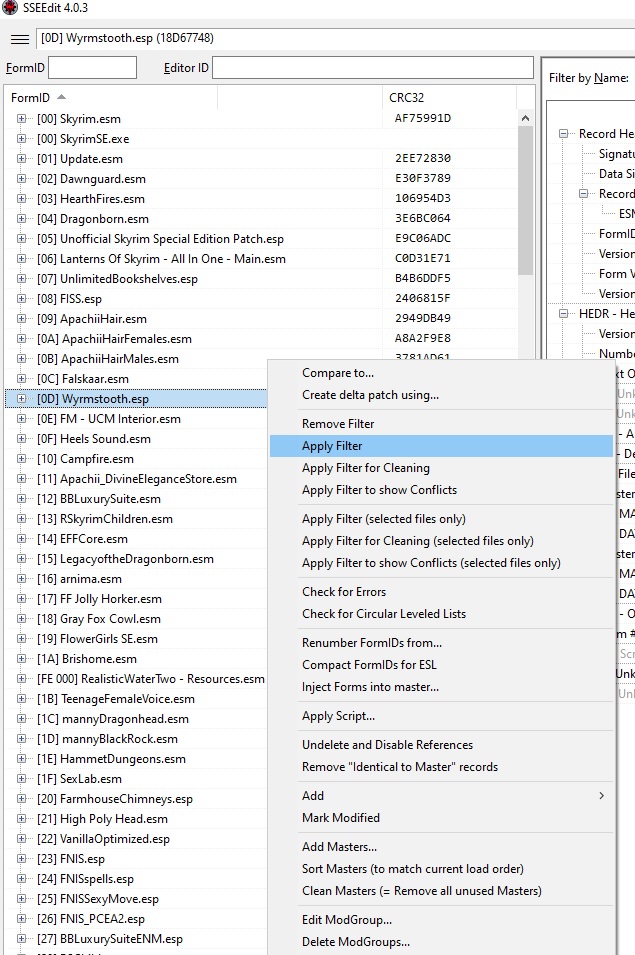635x955 pixels.
Task: Select RealisticWaterTwo - Resources.esm row
Action: pos(151,678)
